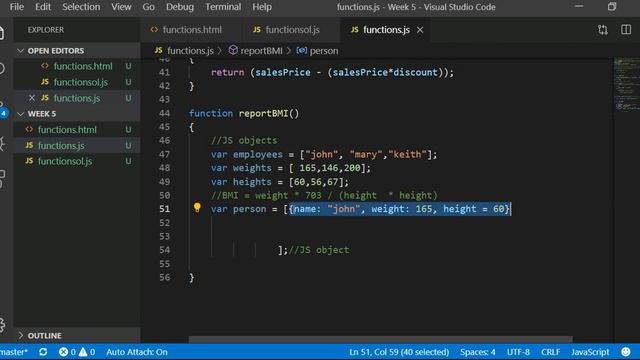Click the "//JS objects" comment
640x360 pixels.
click(x=244, y=140)
